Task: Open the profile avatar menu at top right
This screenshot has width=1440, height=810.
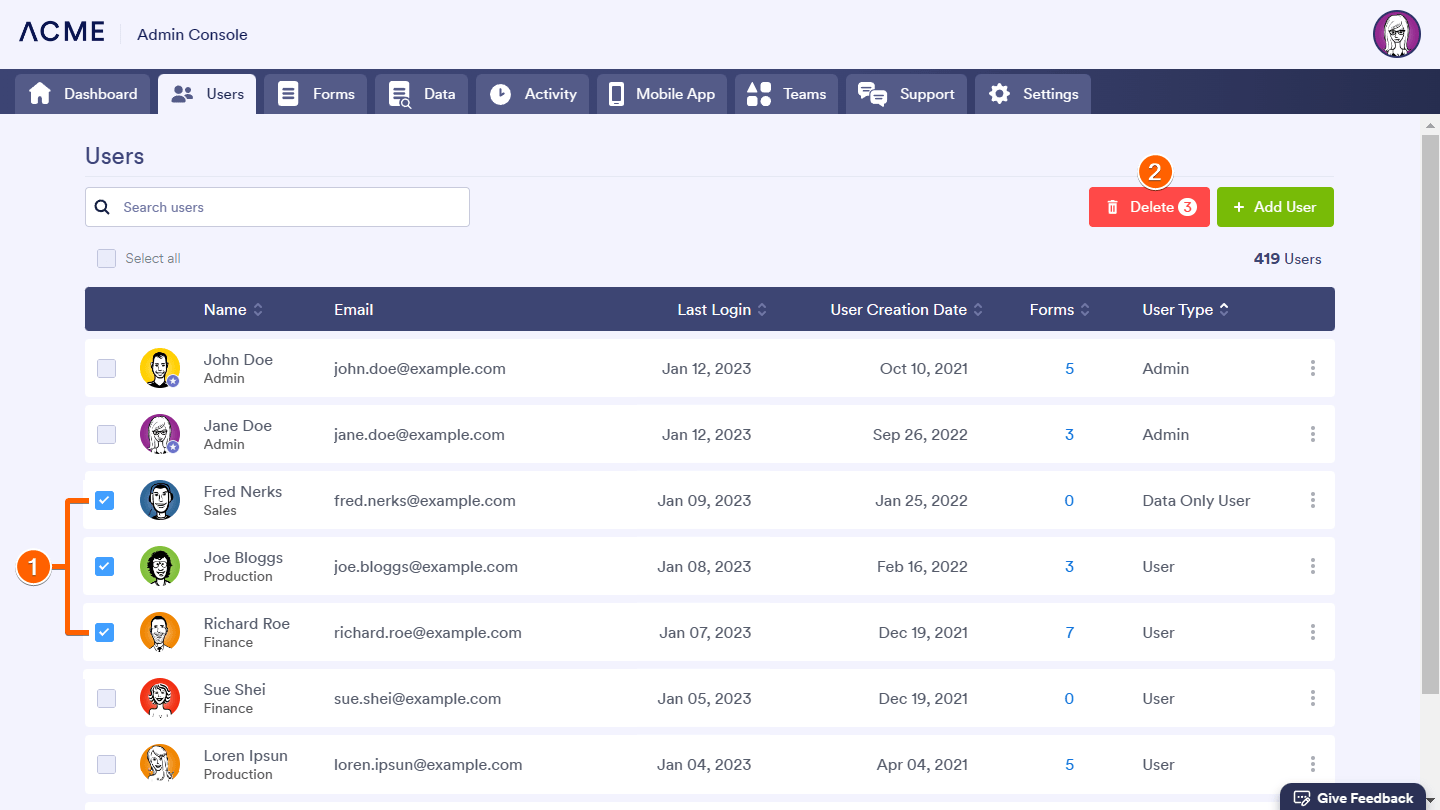Action: coord(1396,35)
